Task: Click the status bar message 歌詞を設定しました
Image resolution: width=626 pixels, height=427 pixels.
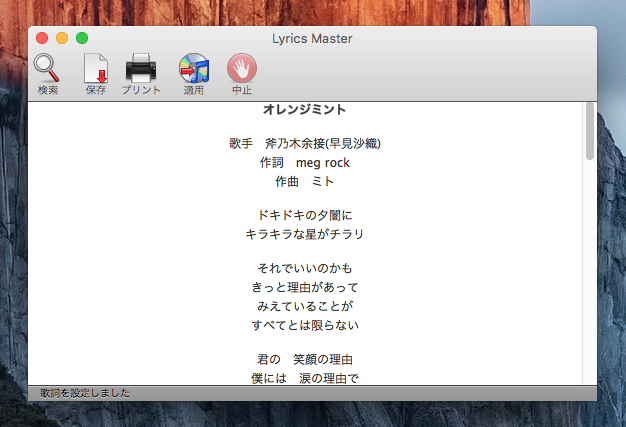Action: pyautogui.click(x=85, y=393)
